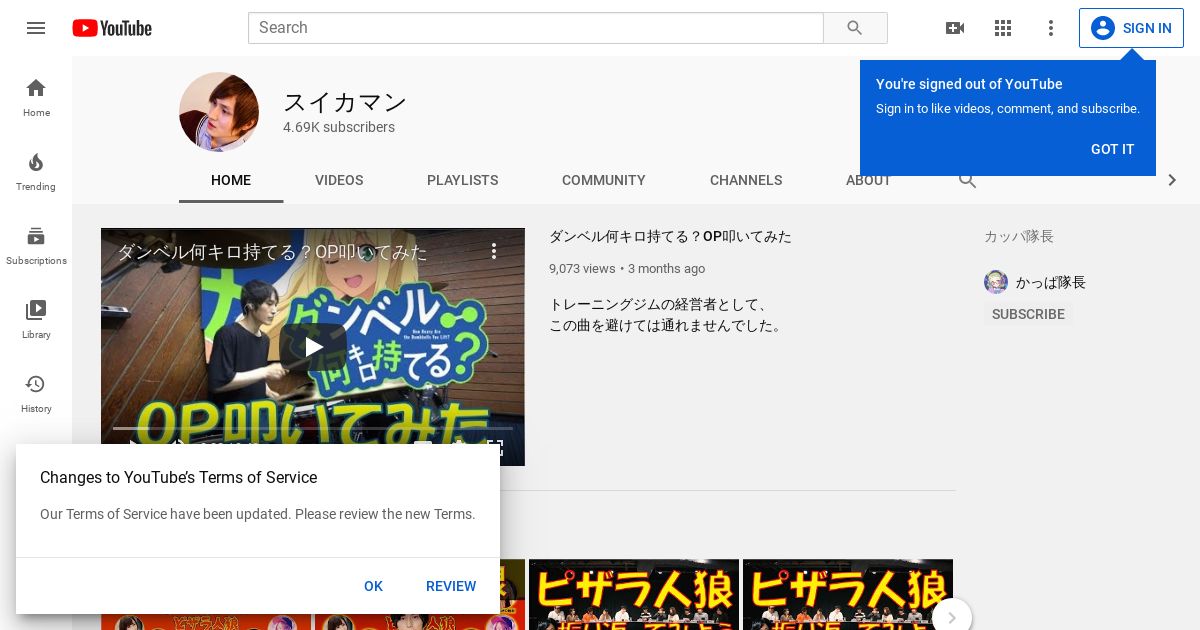Click the channel search magnifier icon
Viewport: 1200px width, 630px height.
(x=967, y=180)
